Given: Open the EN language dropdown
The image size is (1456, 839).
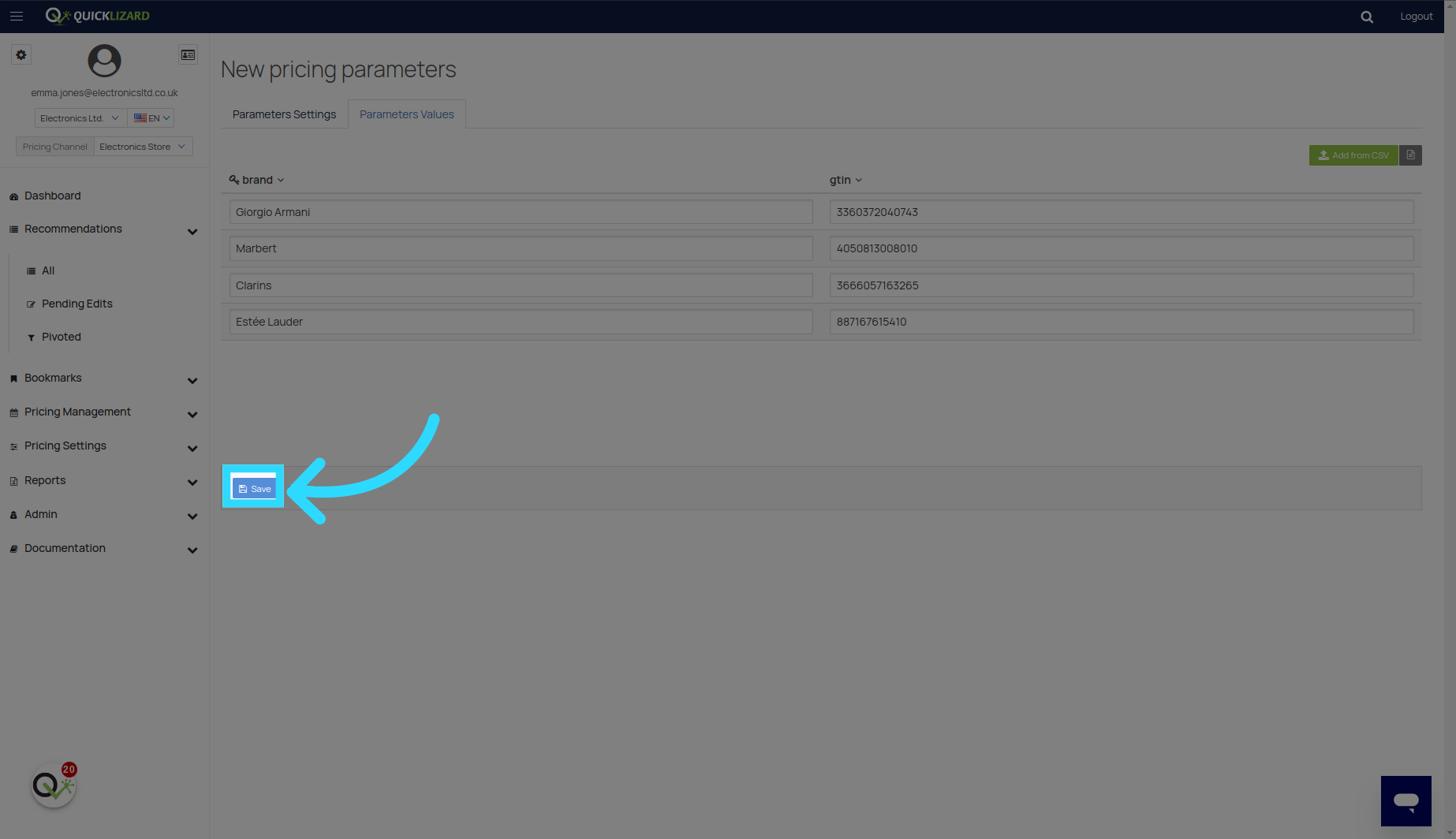Looking at the screenshot, I should coord(151,118).
